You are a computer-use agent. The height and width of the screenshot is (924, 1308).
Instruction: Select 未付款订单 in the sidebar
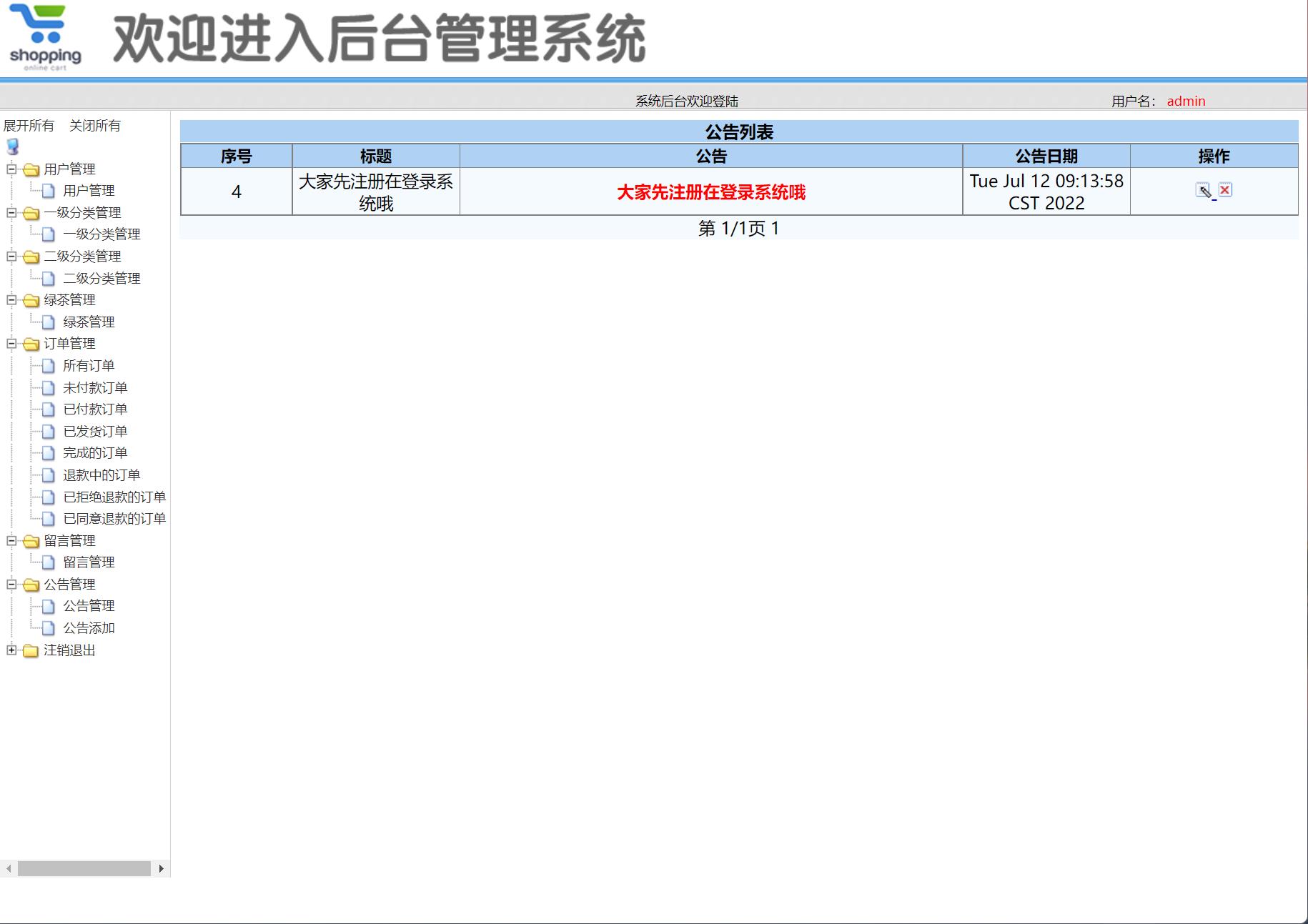tap(95, 387)
